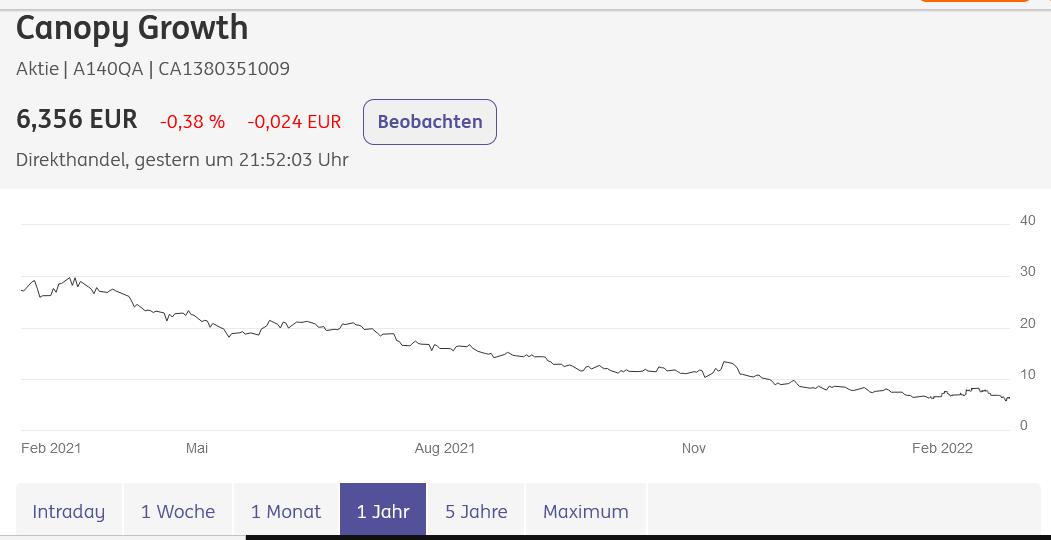Click the -0,024 EUR change value
Screen dimensions: 1051x540
click(x=294, y=122)
